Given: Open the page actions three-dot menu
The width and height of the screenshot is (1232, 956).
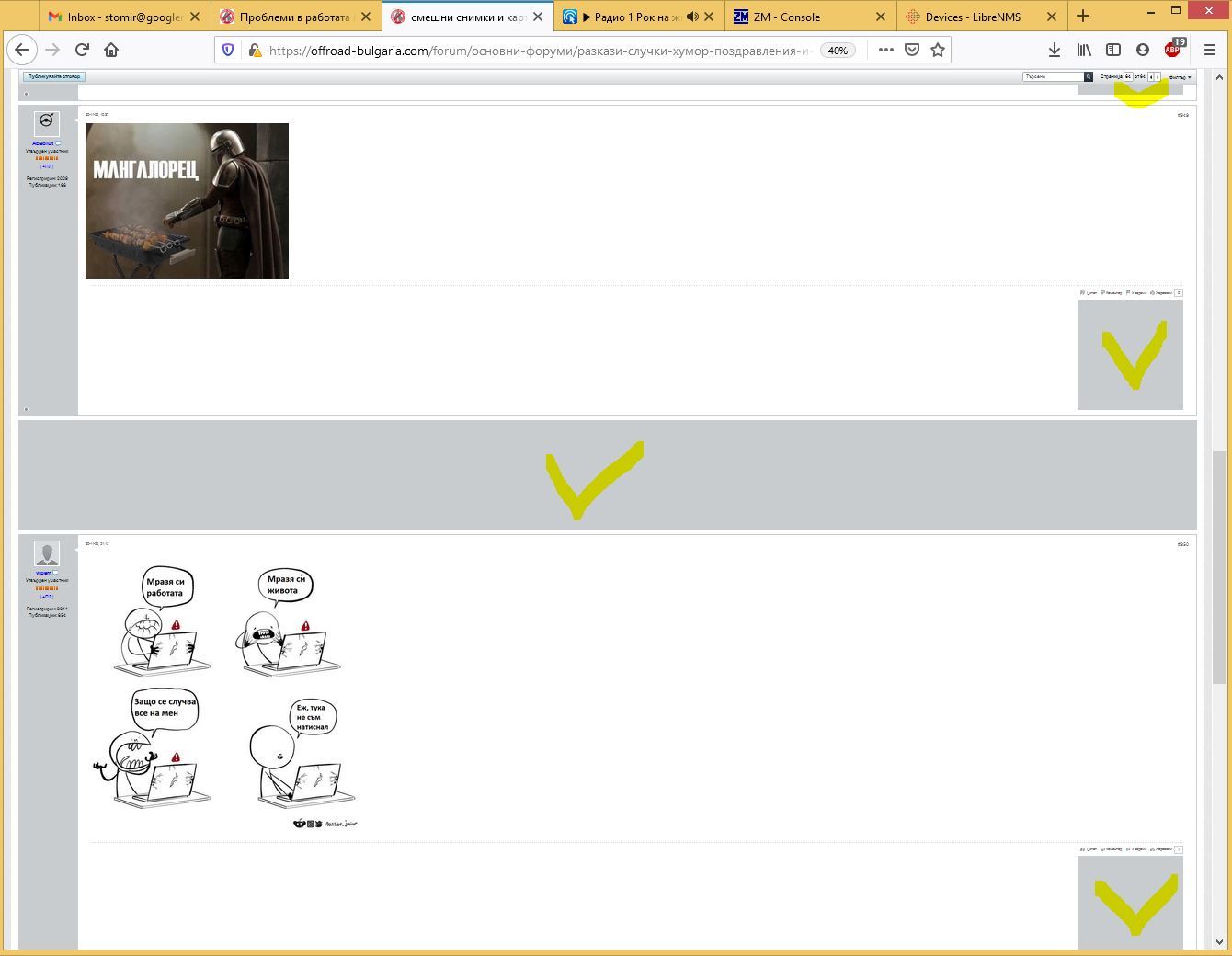Looking at the screenshot, I should point(885,50).
